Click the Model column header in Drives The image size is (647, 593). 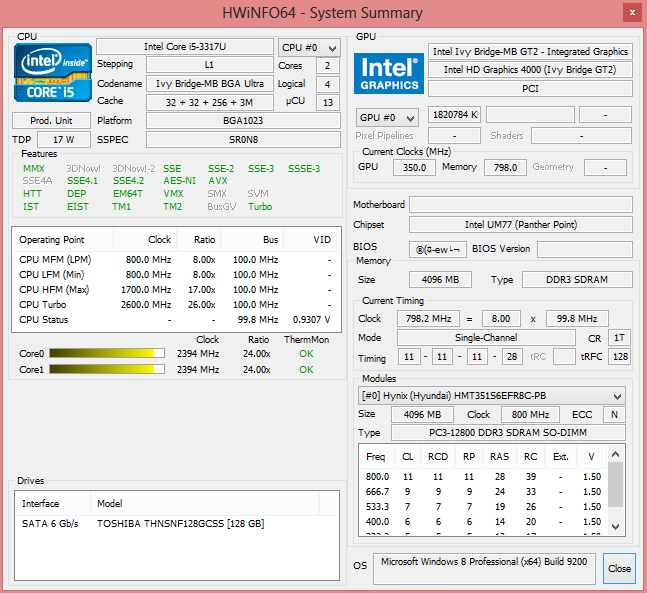click(205, 503)
